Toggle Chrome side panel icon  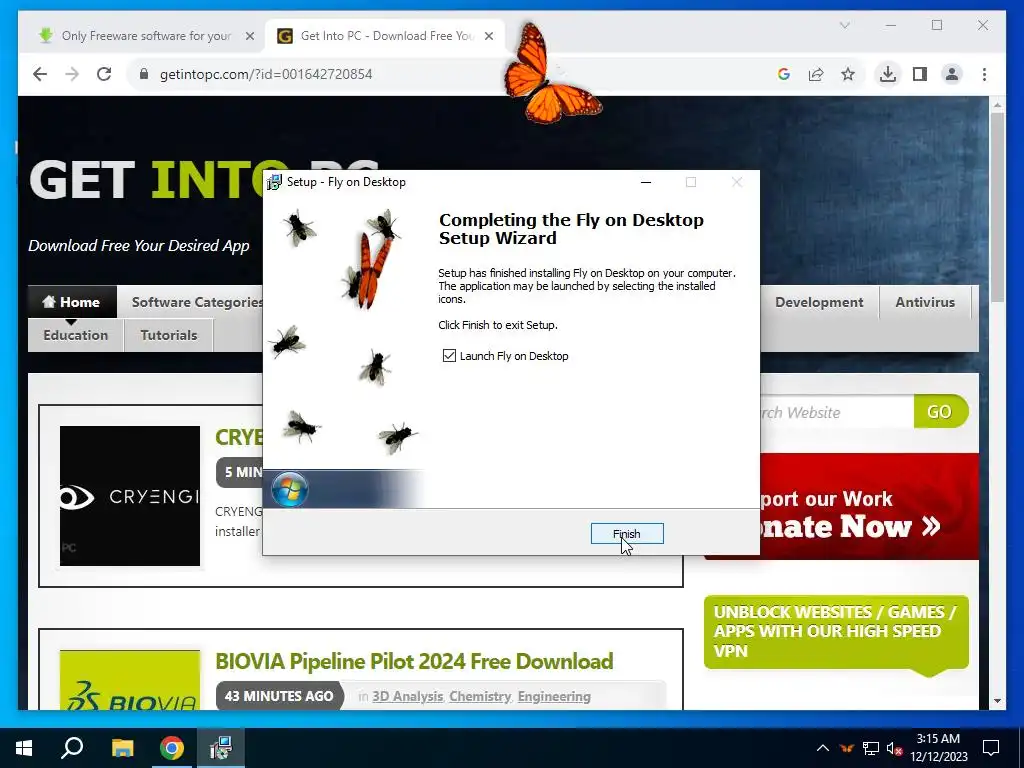coord(920,74)
